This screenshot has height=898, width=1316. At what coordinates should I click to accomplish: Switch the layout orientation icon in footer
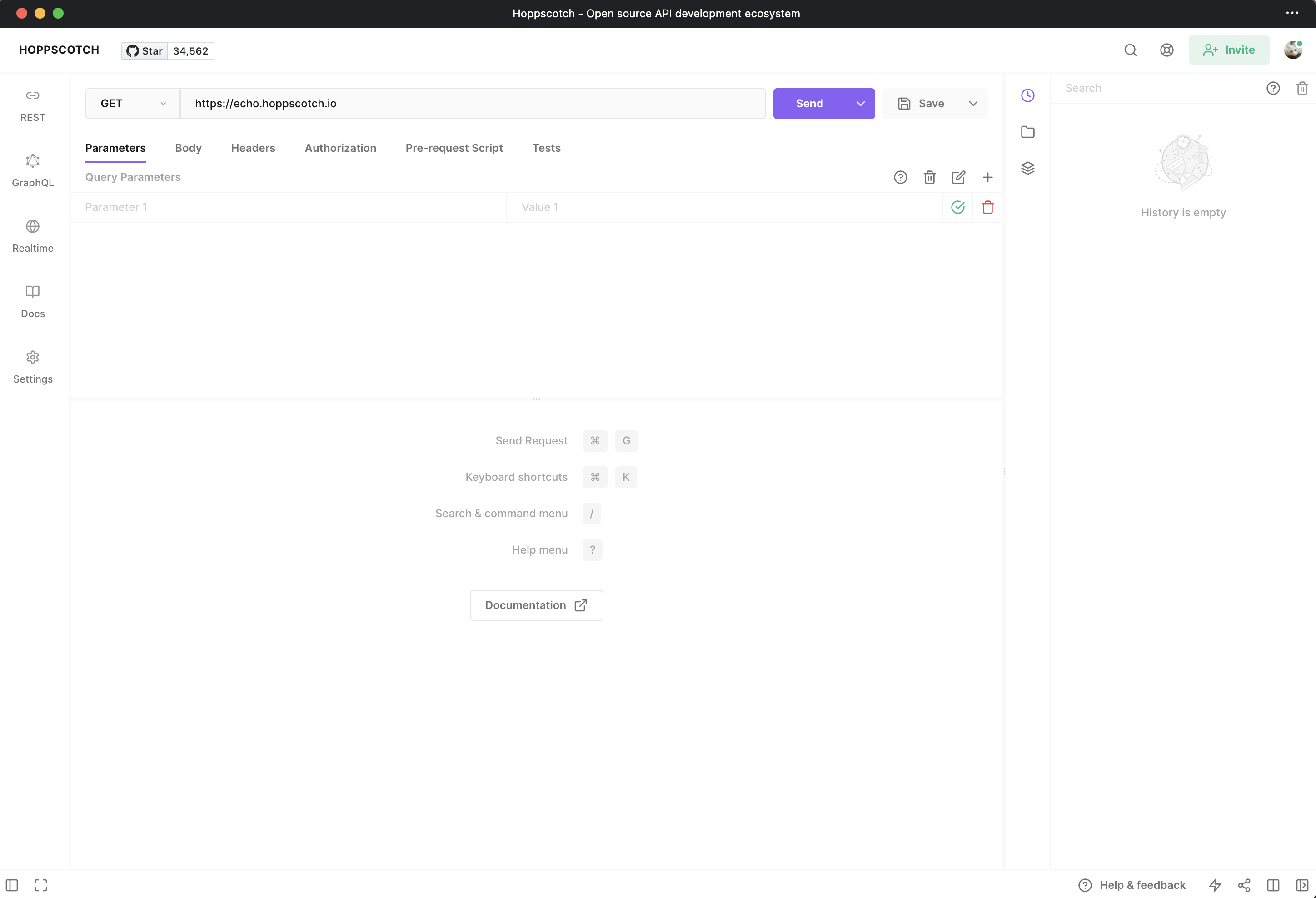coord(1273,885)
